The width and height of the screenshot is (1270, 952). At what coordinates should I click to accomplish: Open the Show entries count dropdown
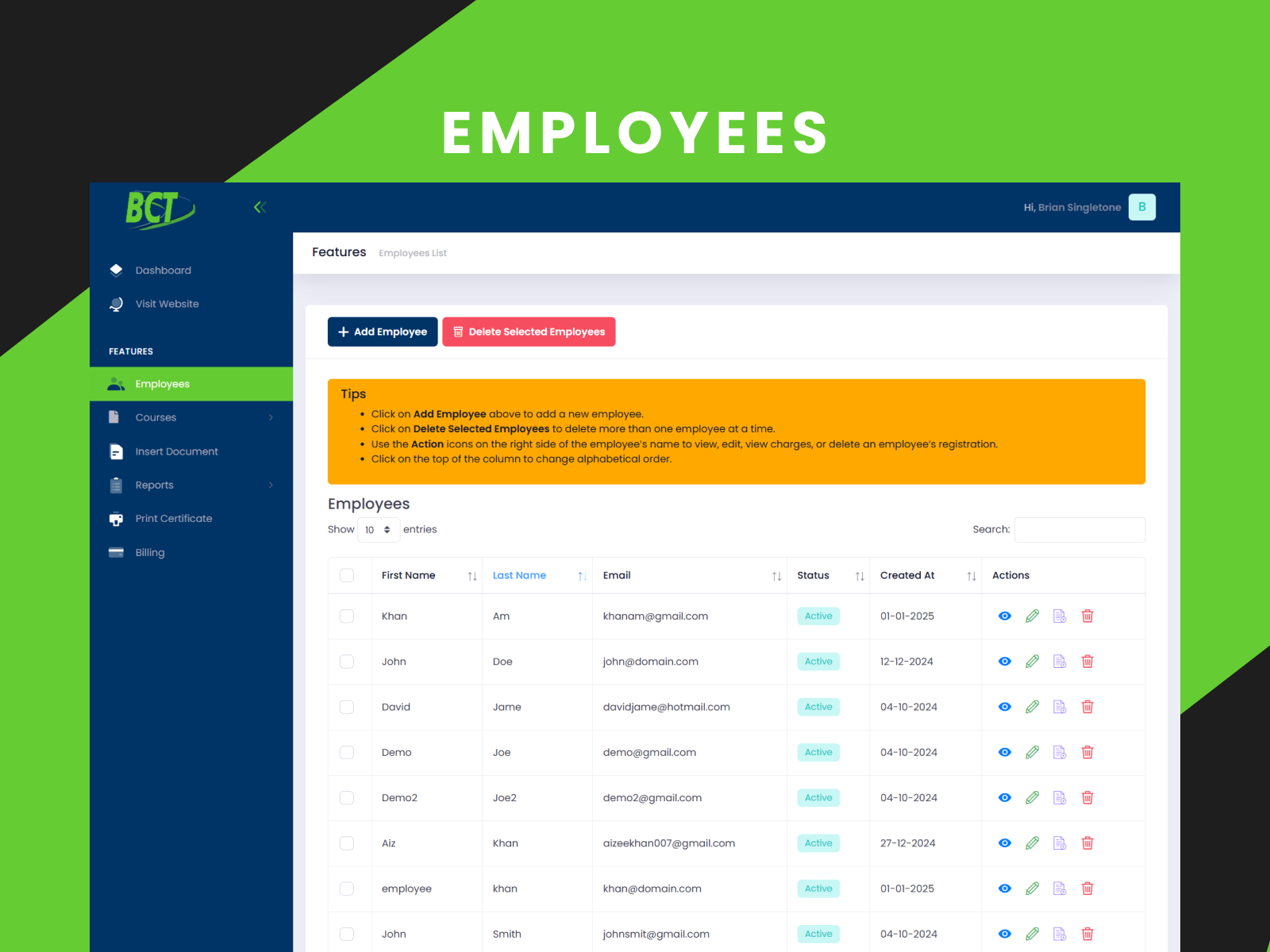point(378,530)
